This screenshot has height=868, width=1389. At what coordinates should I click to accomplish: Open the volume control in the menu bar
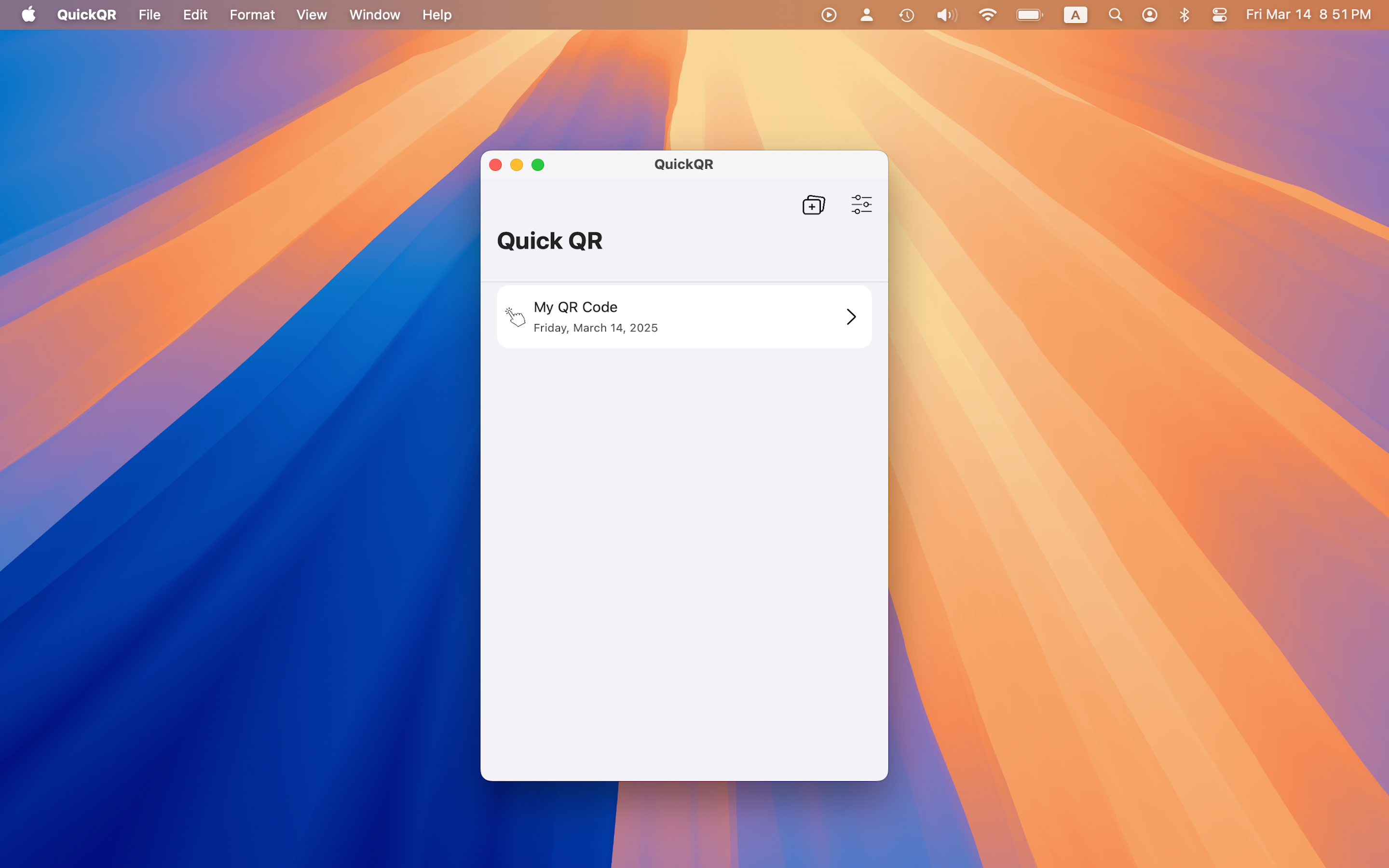(x=947, y=15)
